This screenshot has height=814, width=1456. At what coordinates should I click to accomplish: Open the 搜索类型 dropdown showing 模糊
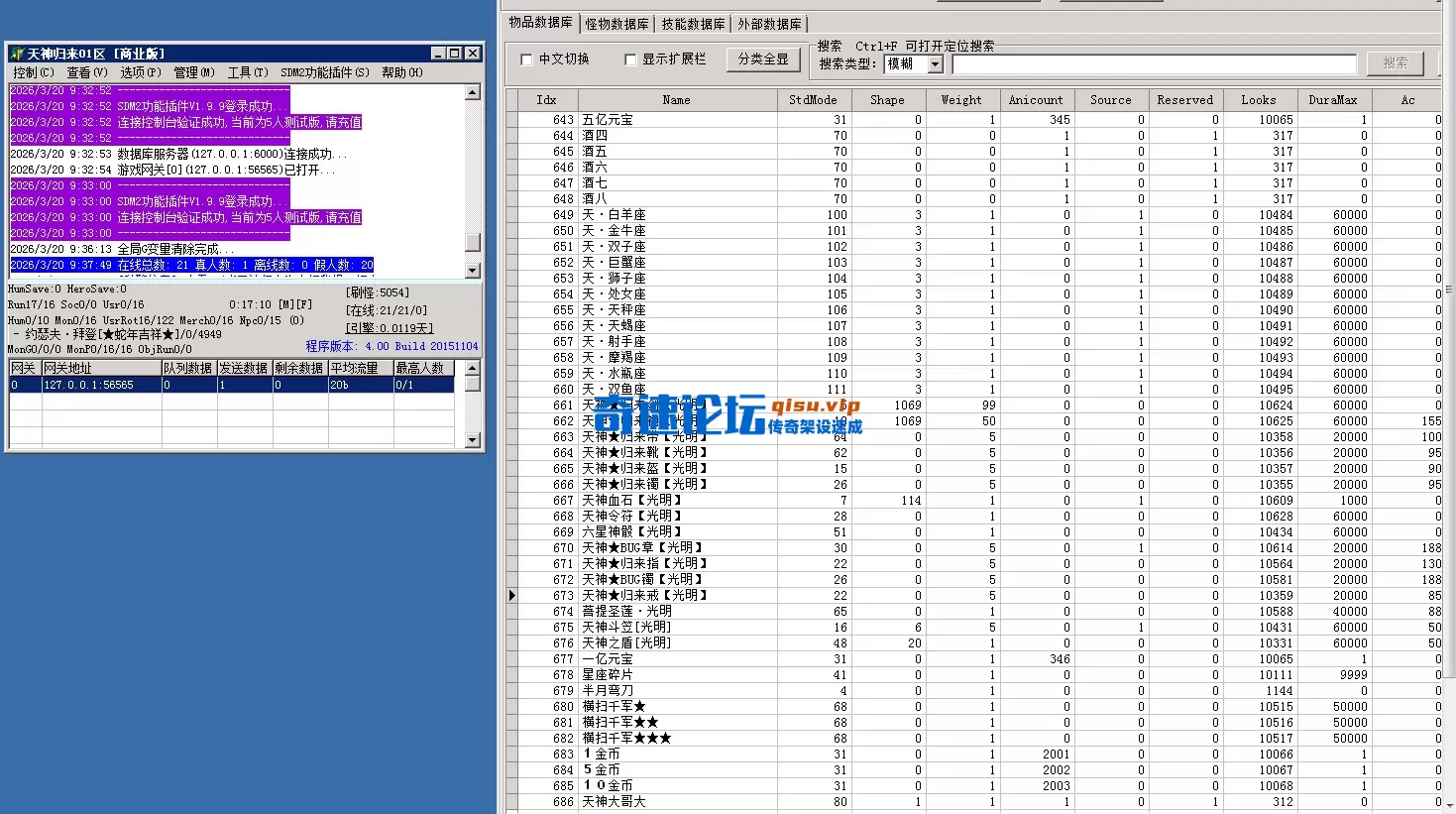click(934, 63)
